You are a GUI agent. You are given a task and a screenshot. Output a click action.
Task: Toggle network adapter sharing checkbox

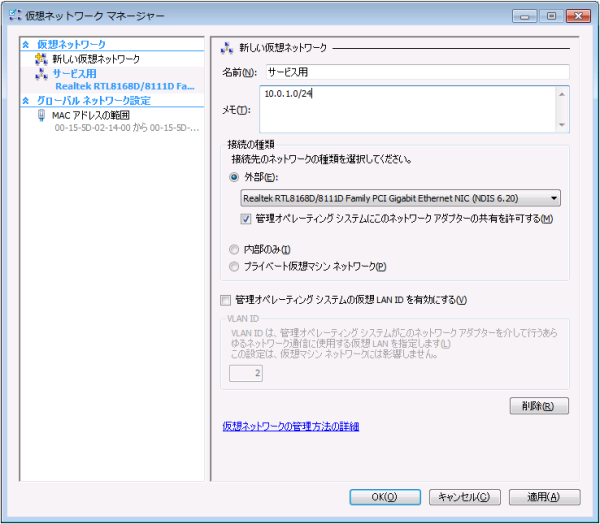tap(247, 219)
